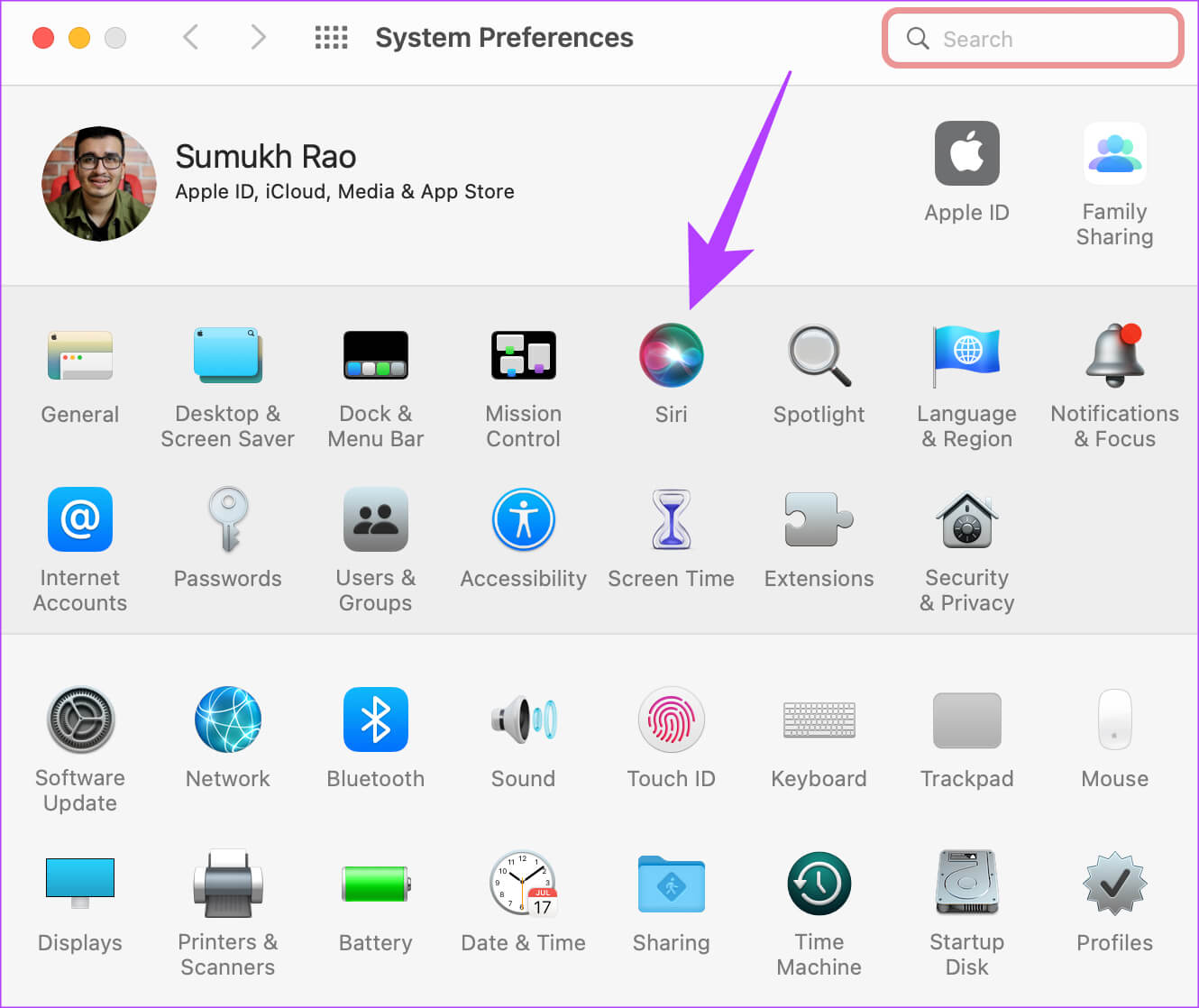
Task: Open Touch ID settings
Action: [672, 719]
